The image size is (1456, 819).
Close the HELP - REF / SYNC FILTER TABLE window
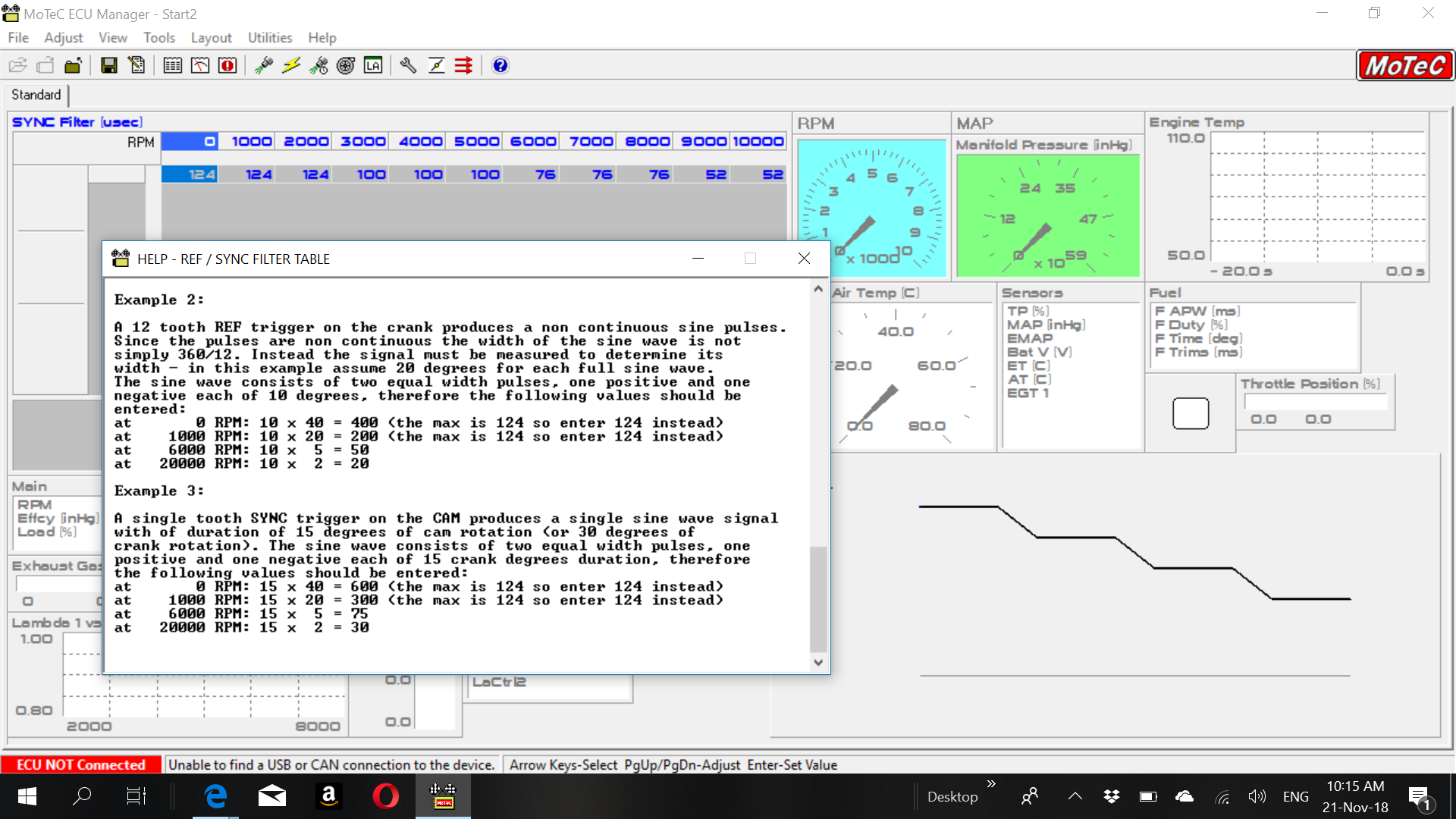coord(804,259)
